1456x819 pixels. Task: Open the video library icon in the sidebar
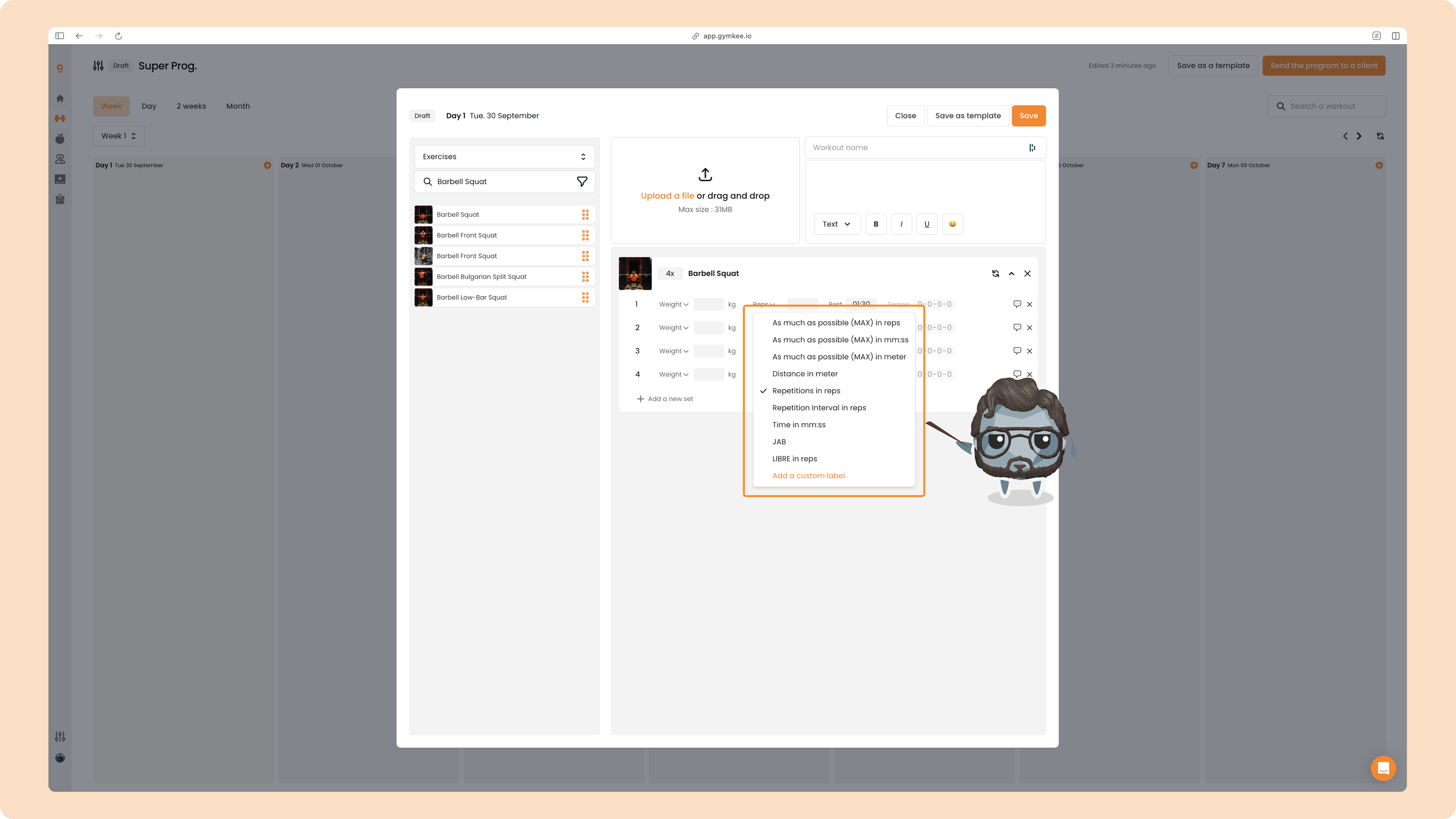click(60, 179)
